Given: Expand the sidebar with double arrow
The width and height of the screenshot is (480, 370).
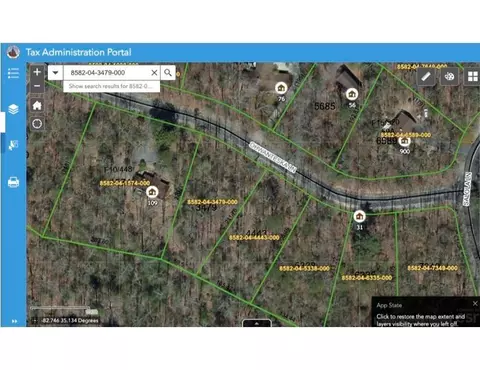Looking at the screenshot, I should coord(14,321).
